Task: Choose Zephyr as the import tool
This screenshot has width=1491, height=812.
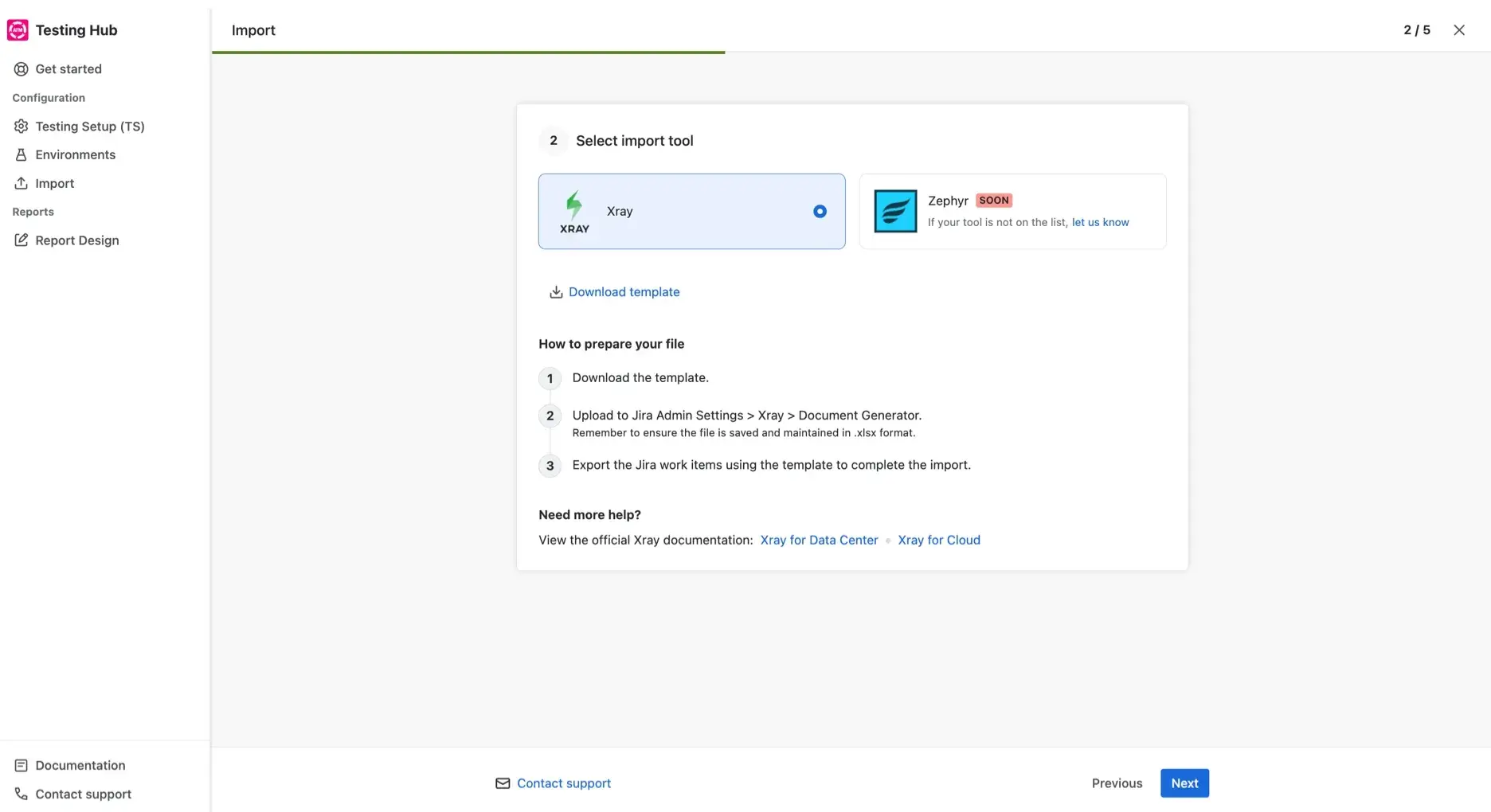Action: (x=1012, y=211)
